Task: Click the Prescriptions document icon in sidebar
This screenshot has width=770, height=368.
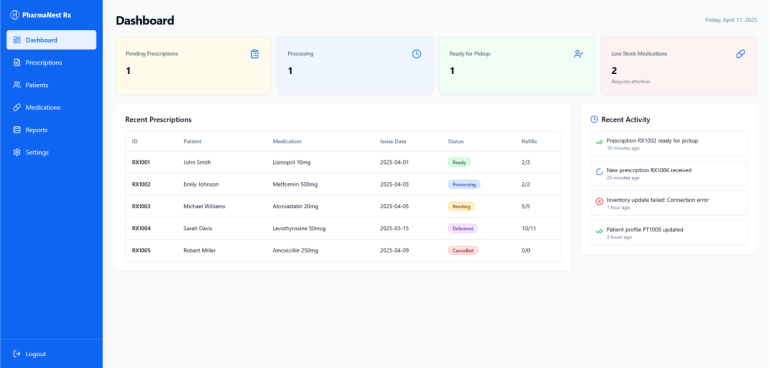Action: tap(17, 62)
